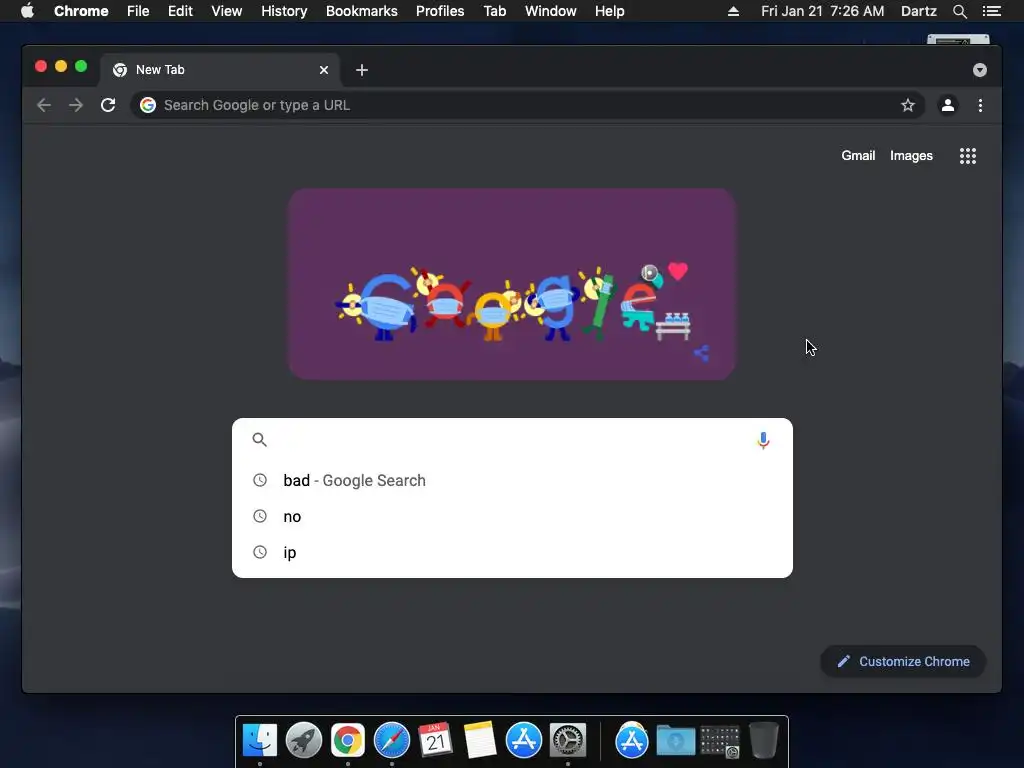Select the 'bad' search suggestion
Viewport: 1024px width, 768px height.
pos(512,481)
